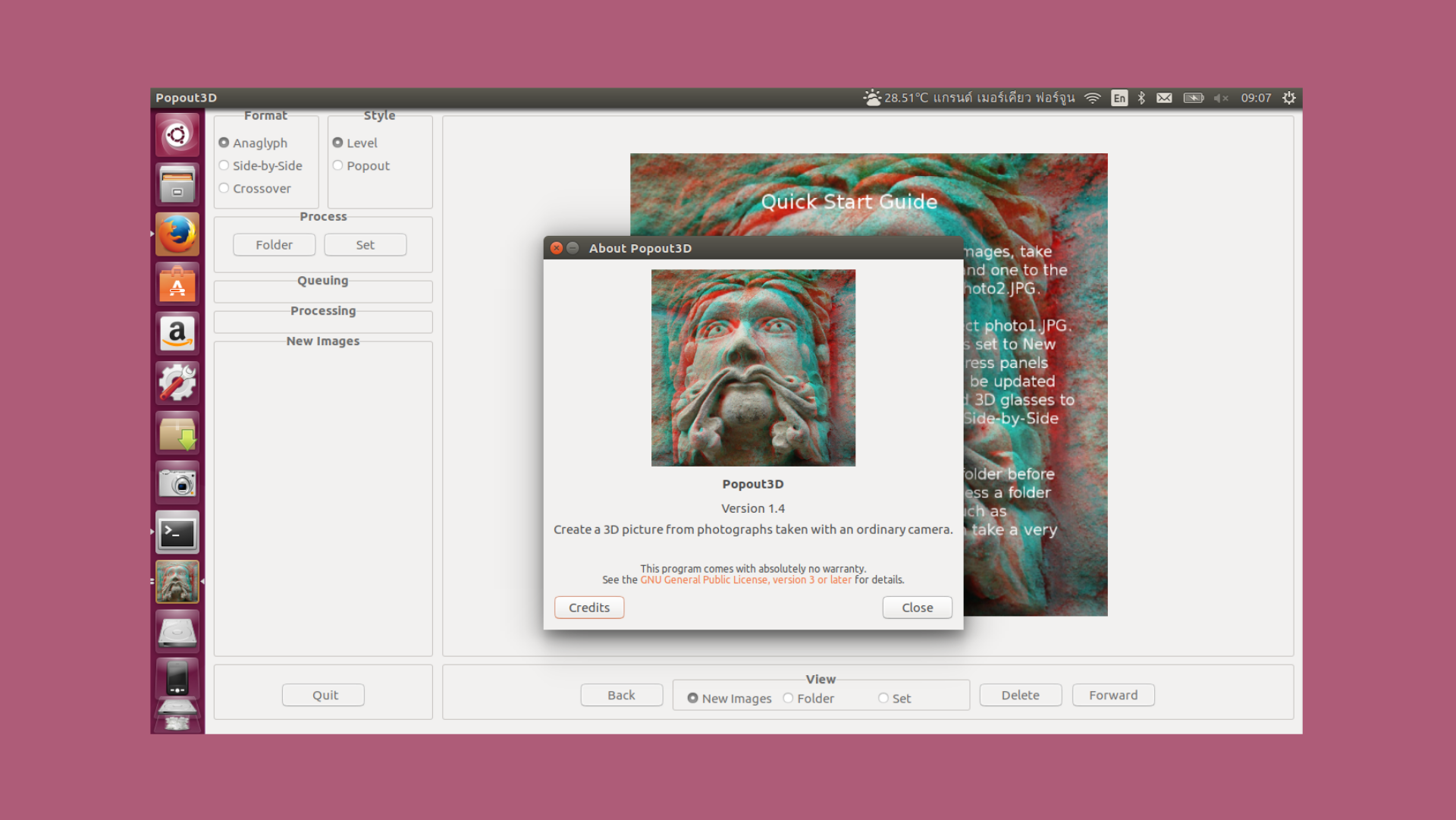Click the Forward button
Image resolution: width=1456 pixels, height=820 pixels.
[x=1113, y=695]
